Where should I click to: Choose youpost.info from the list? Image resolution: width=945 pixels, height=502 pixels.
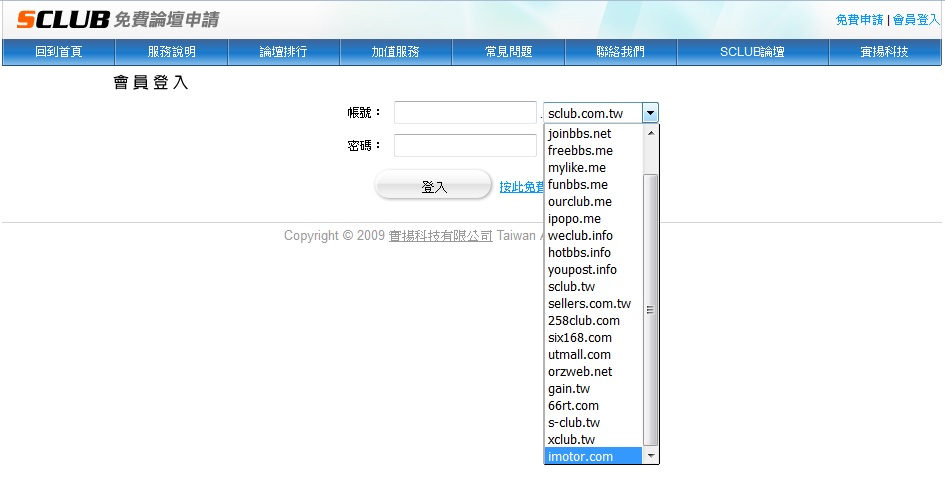click(593, 269)
